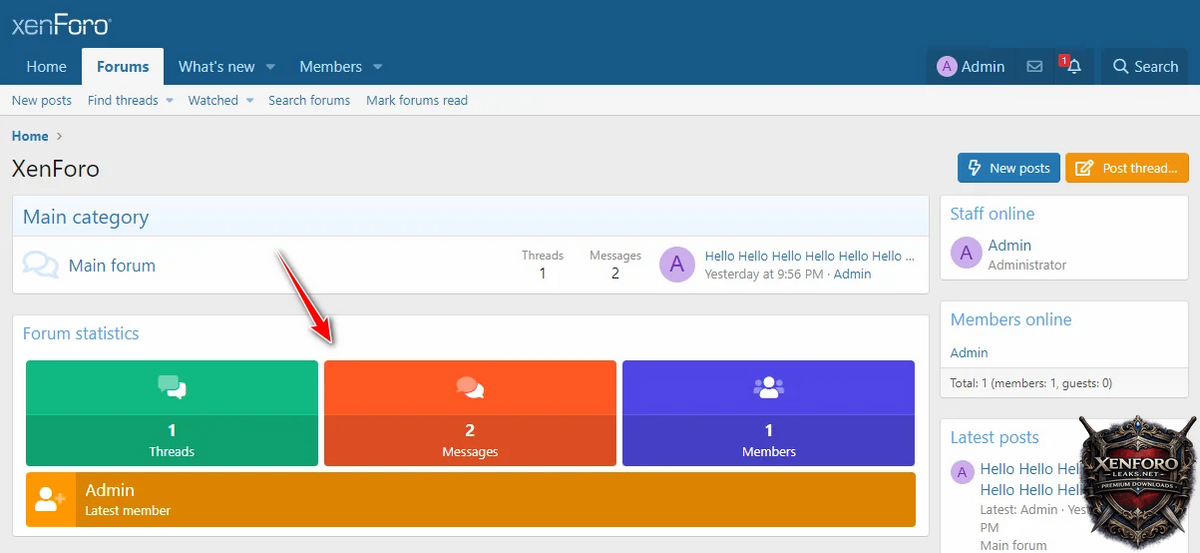Click the orange Messages statistics icon
This screenshot has height=553, width=1200.
point(470,387)
